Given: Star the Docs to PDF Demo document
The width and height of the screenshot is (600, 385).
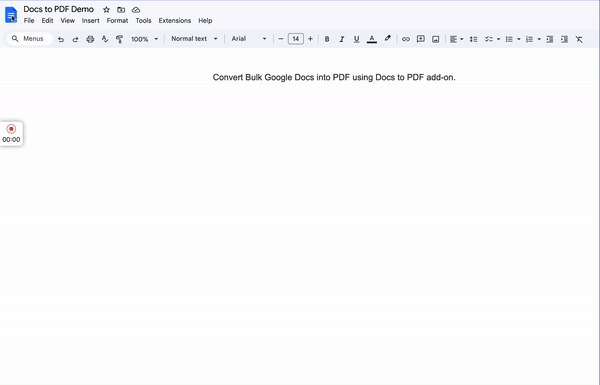Looking at the screenshot, I should [106, 10].
